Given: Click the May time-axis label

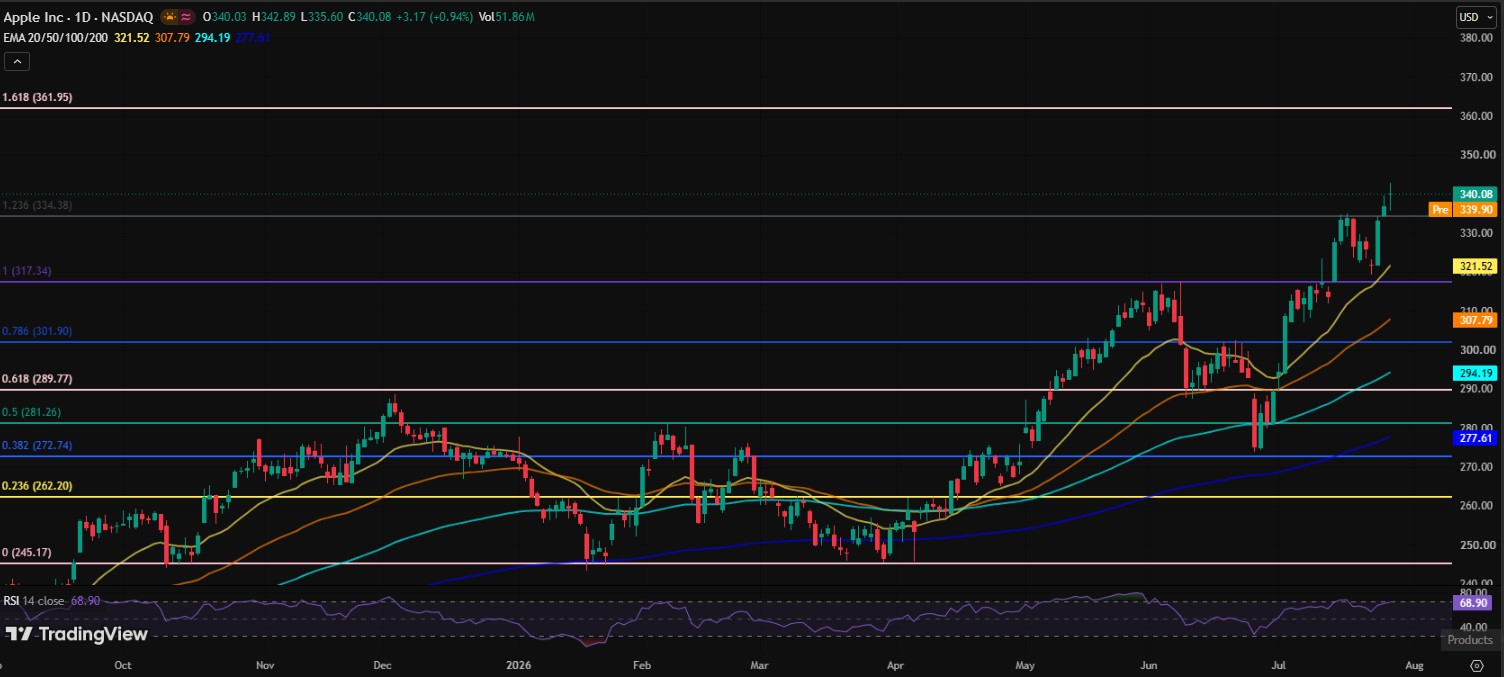Looking at the screenshot, I should tap(1025, 664).
